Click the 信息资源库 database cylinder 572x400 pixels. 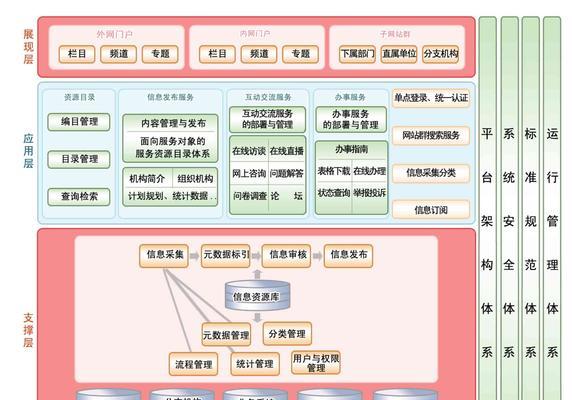257,295
